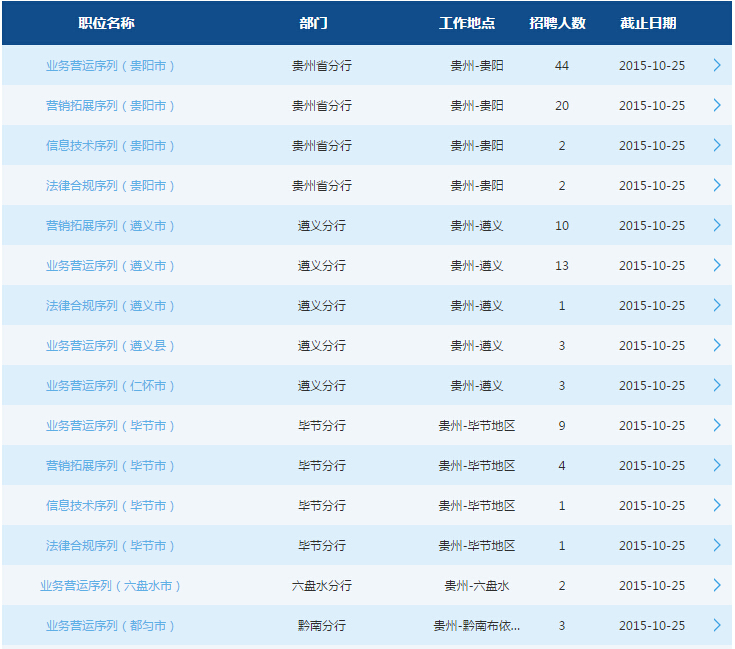
Task: Click the chevron for 营销拓展序列（毕节市）row
Action: tap(716, 465)
